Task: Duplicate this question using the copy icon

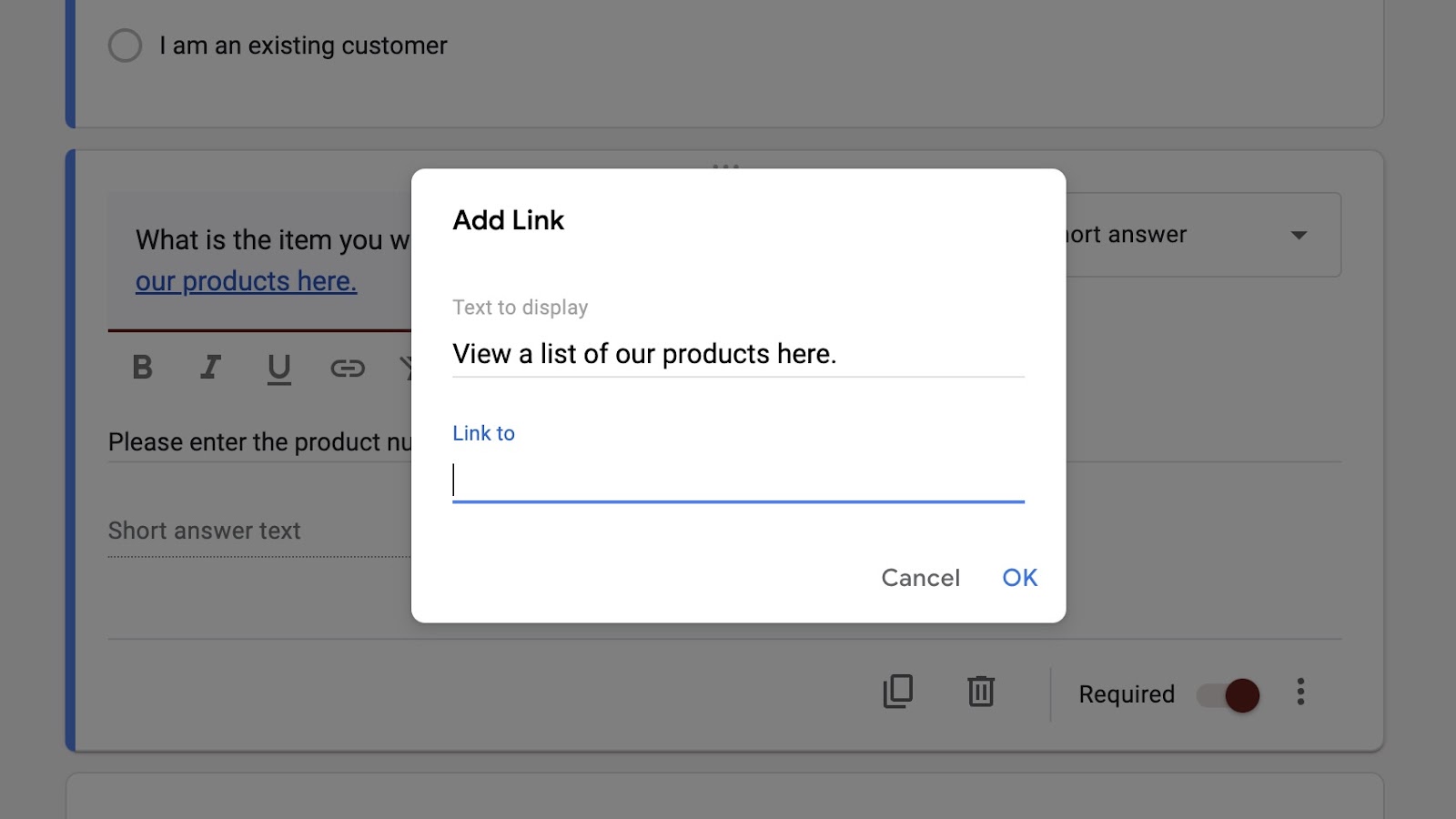Action: 898,692
